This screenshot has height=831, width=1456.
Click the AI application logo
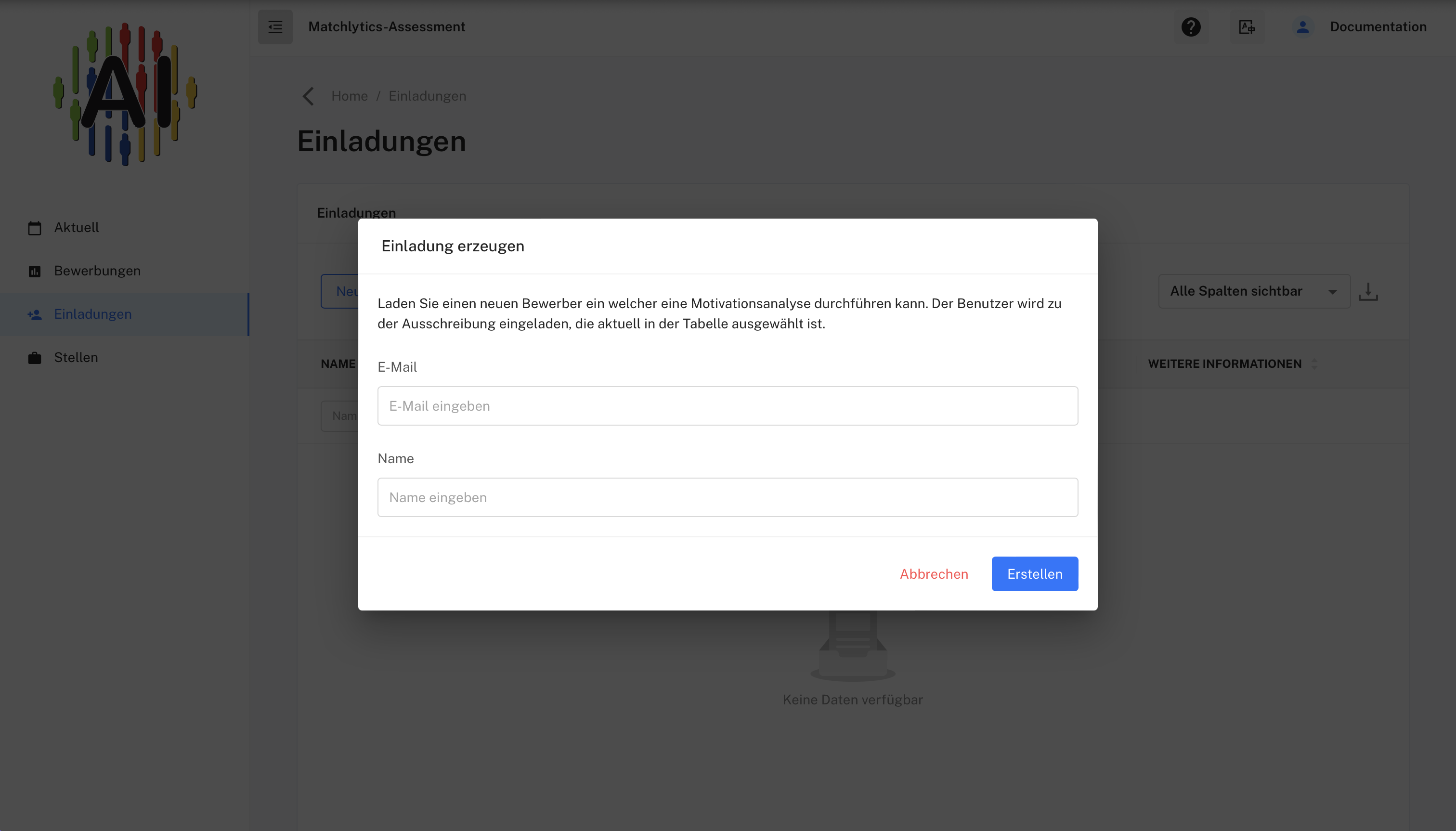click(x=124, y=94)
